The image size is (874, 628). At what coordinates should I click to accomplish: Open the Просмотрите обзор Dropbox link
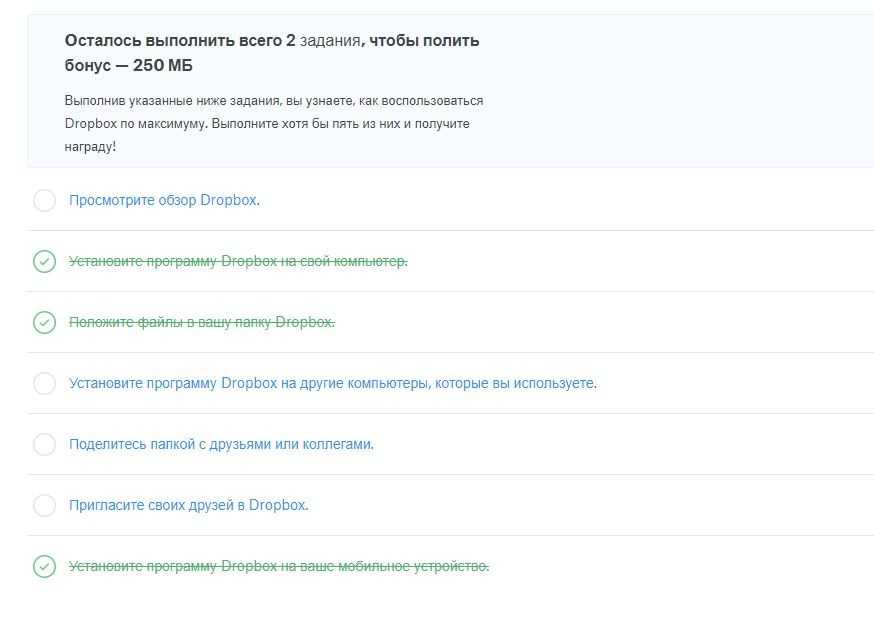(x=164, y=200)
